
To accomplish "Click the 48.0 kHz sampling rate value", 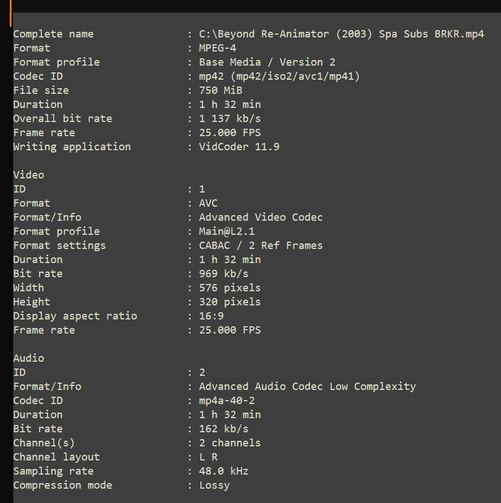I will click(x=224, y=471).
